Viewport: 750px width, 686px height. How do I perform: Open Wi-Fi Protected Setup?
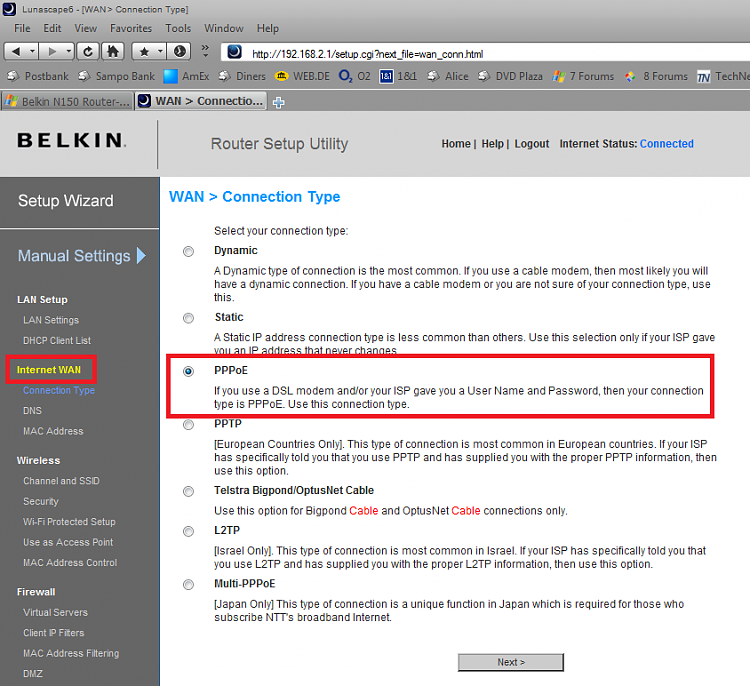[69, 522]
